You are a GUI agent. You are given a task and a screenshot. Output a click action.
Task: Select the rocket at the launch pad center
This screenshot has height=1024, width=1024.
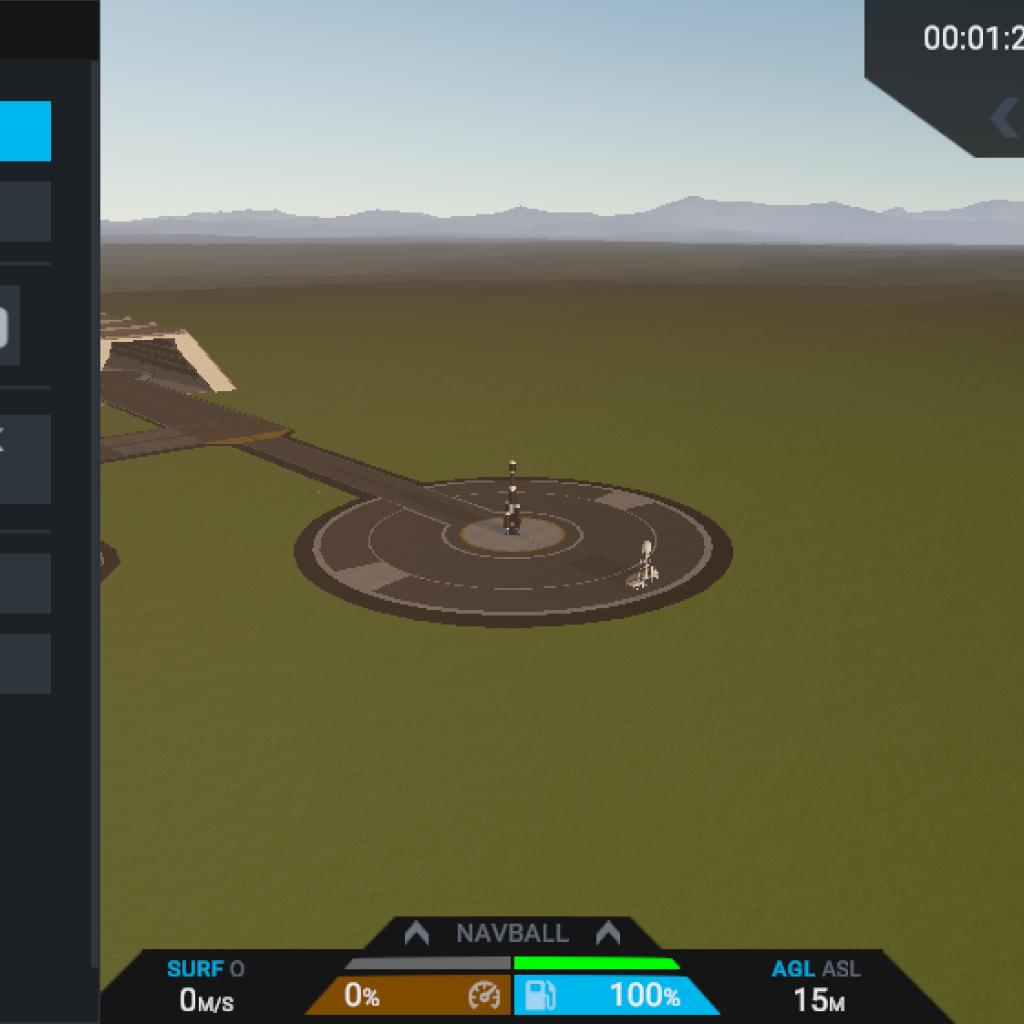(512, 498)
